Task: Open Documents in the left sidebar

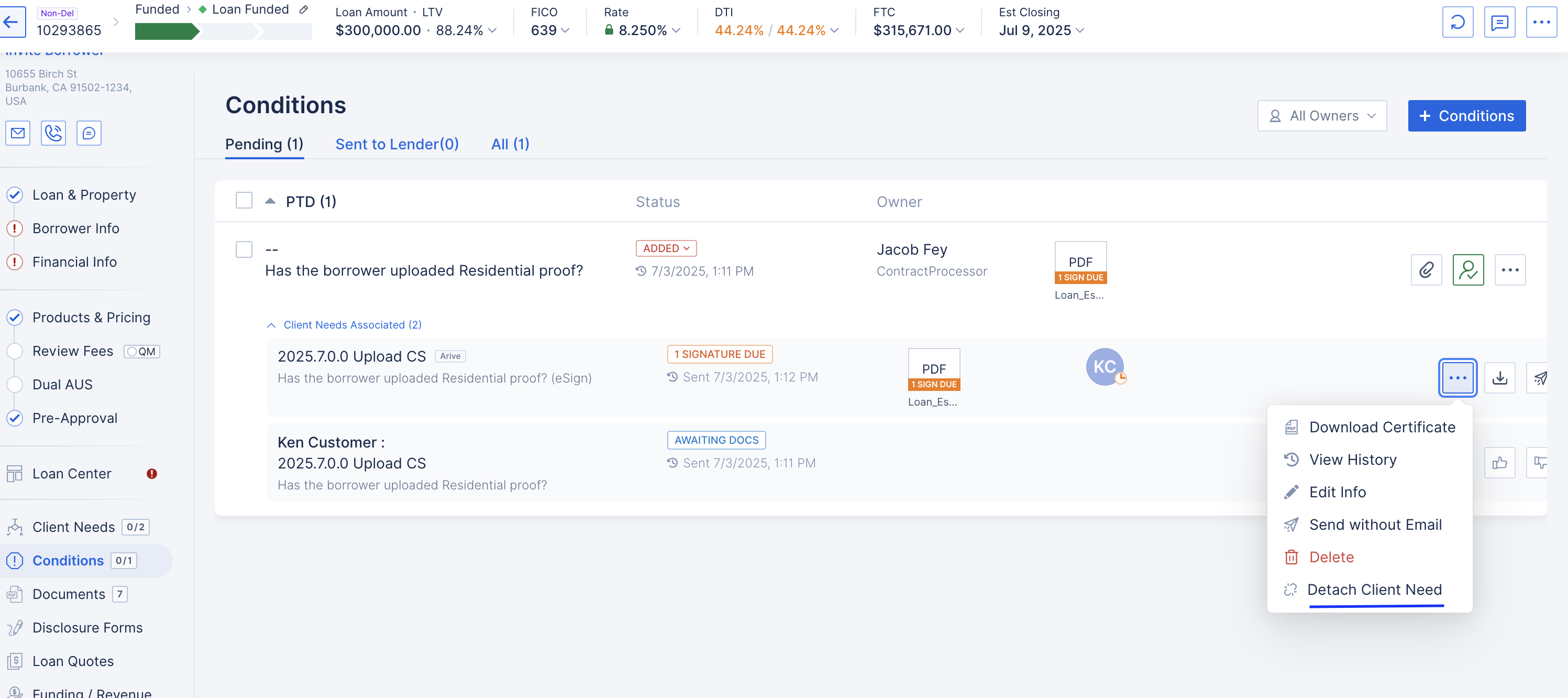Action: point(69,594)
